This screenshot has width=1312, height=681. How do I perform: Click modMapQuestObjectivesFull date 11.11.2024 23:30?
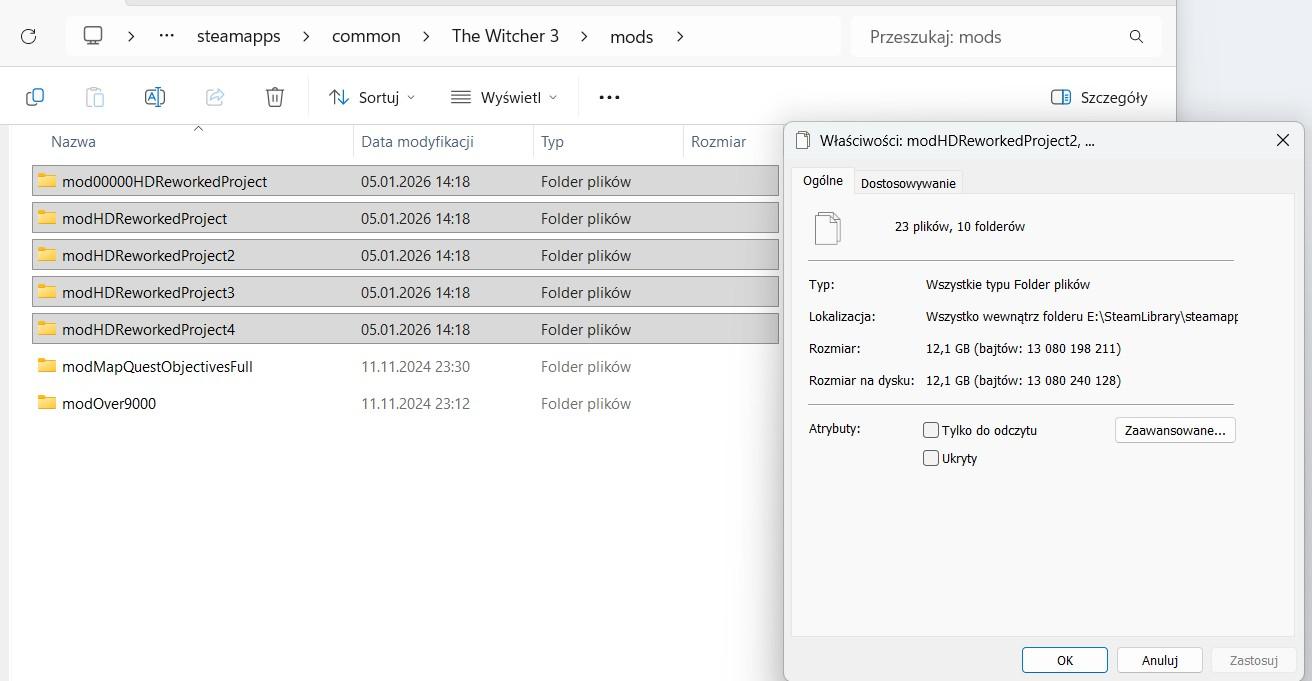tap(415, 366)
